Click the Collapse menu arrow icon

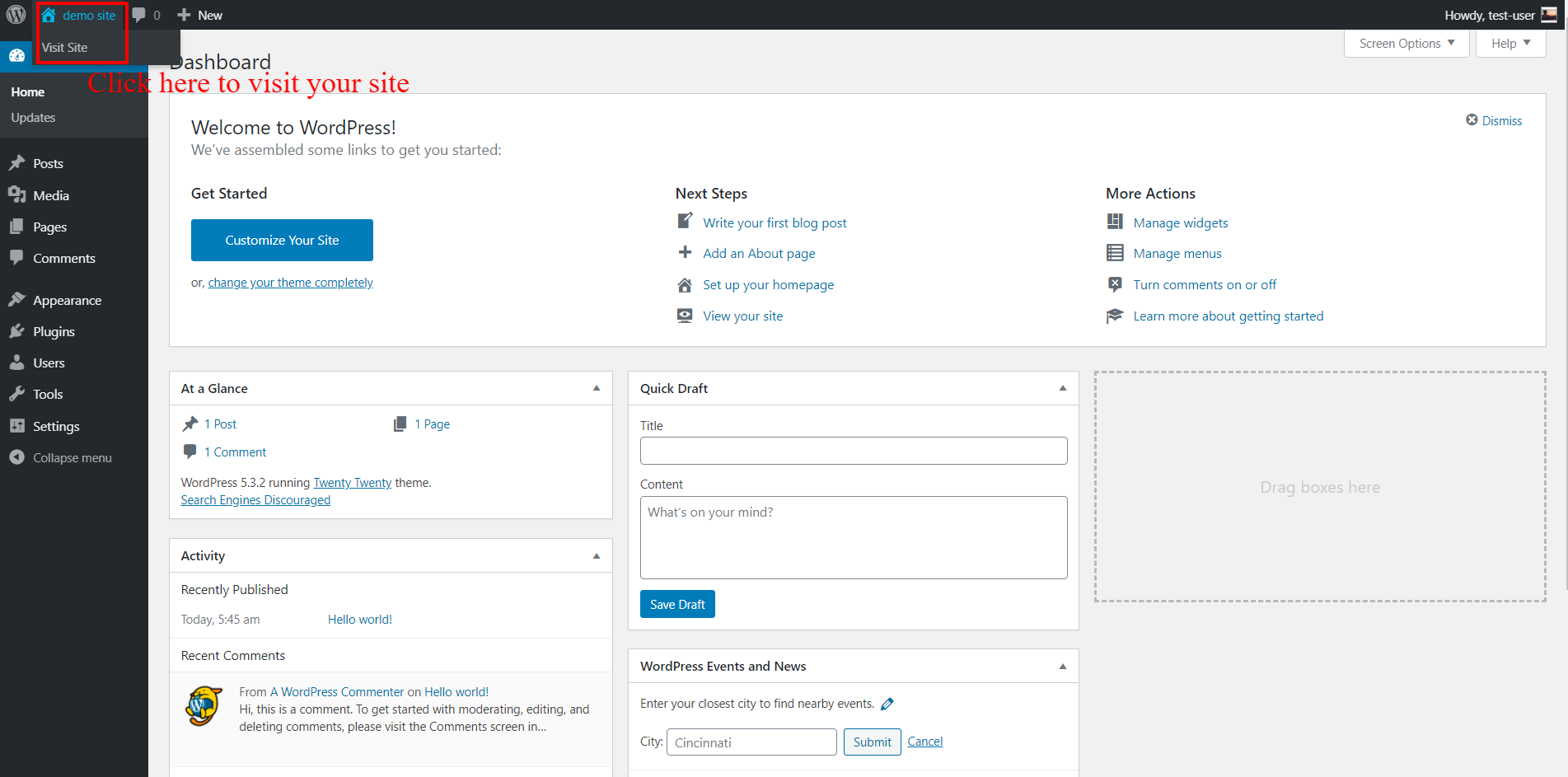(x=16, y=457)
